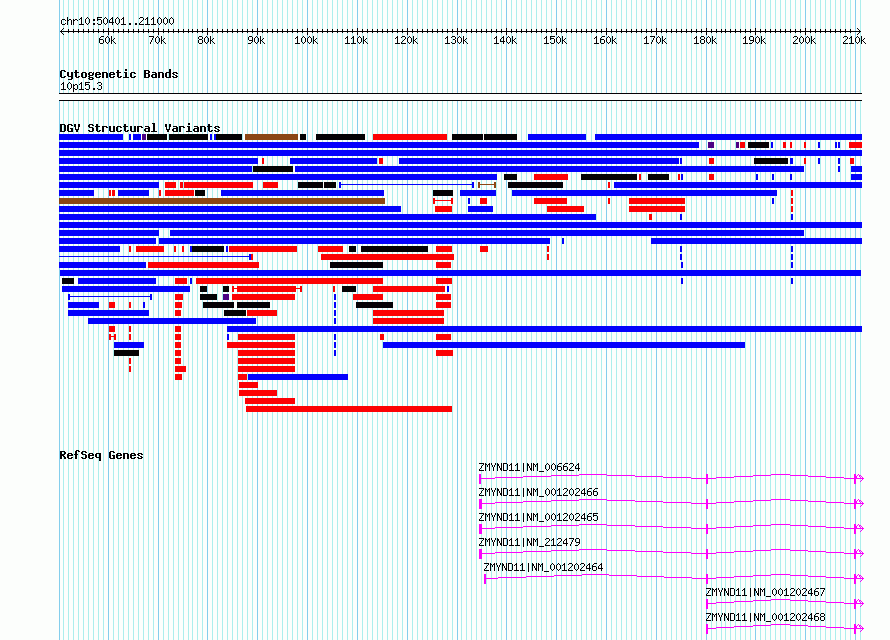Click the short brown variant bar in the top DGV row

tap(271, 137)
